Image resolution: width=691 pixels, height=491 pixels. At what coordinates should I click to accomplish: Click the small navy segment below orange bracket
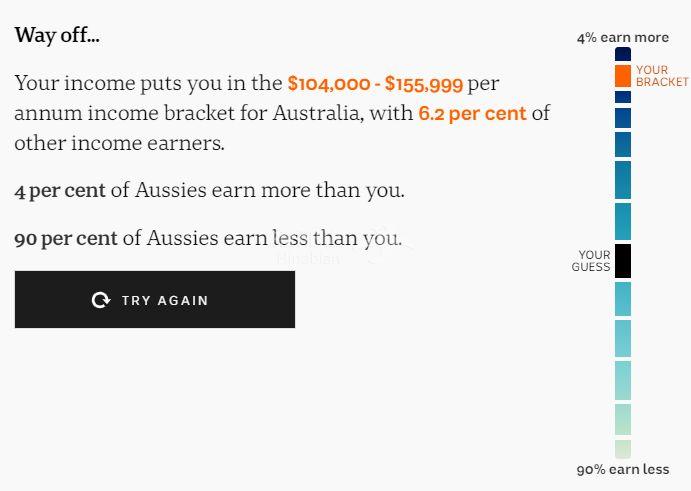coord(623,97)
